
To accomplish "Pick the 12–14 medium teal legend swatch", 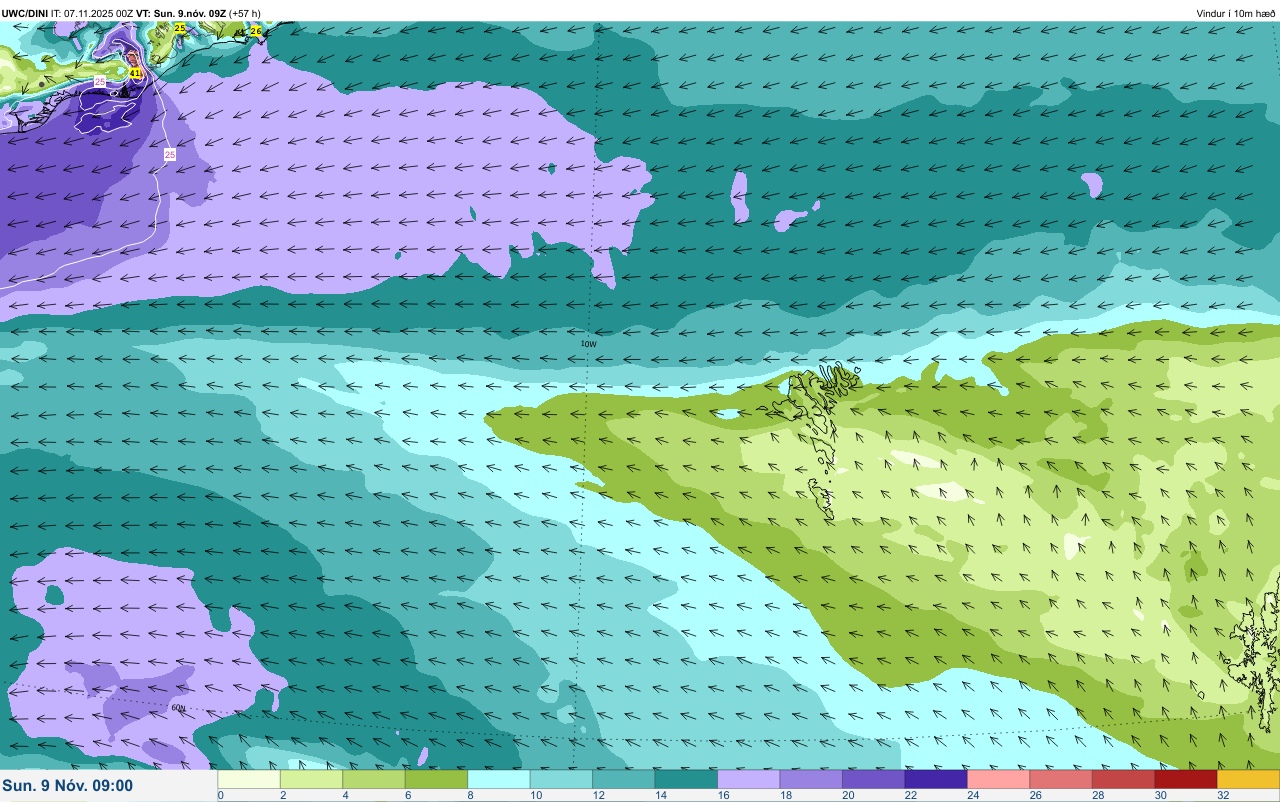I will click(x=623, y=779).
